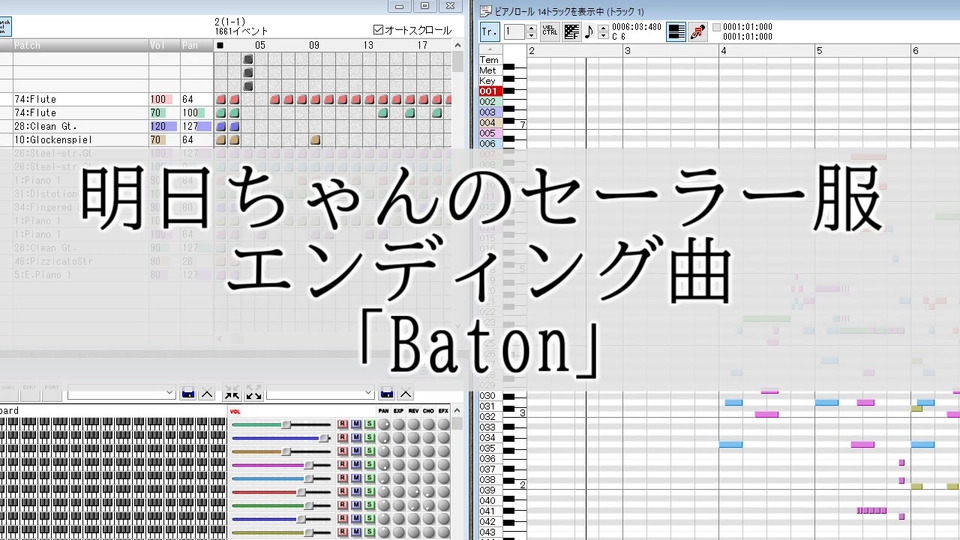Image resolution: width=960 pixels, height=540 pixels.
Task: Increase track number with up stepper
Action: pyautogui.click(x=531, y=28)
